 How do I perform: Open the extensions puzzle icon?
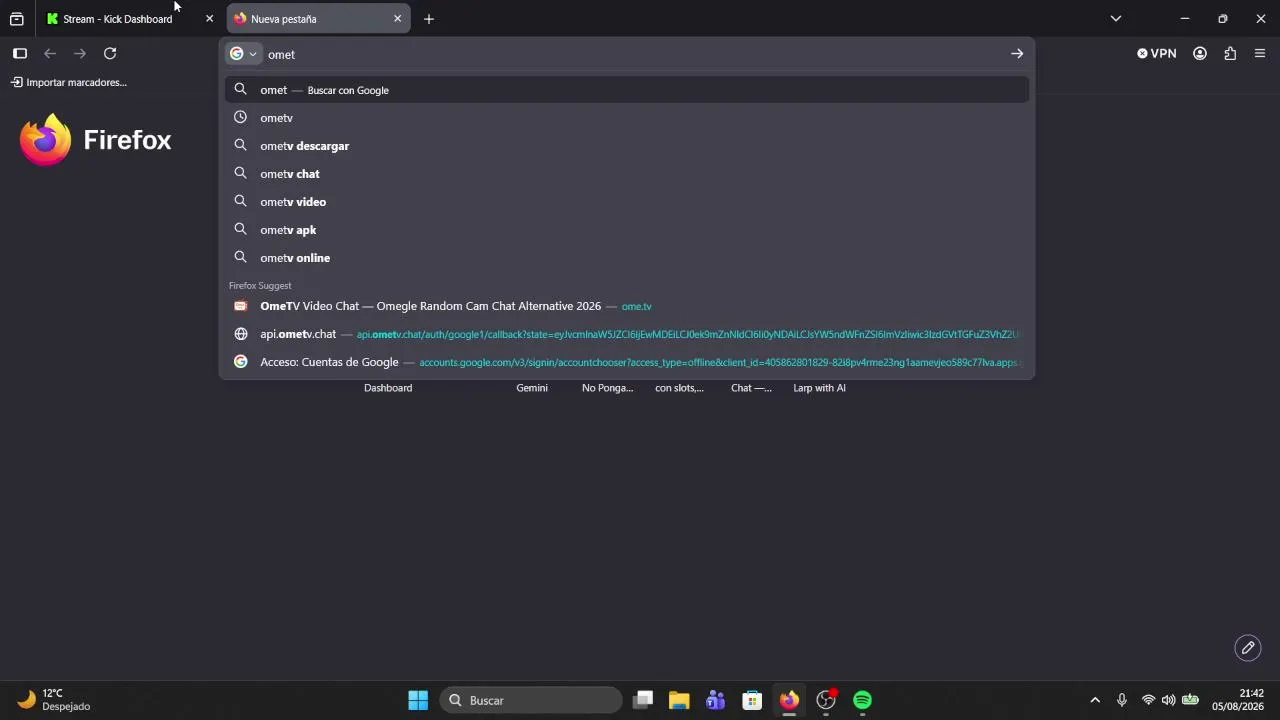1230,54
